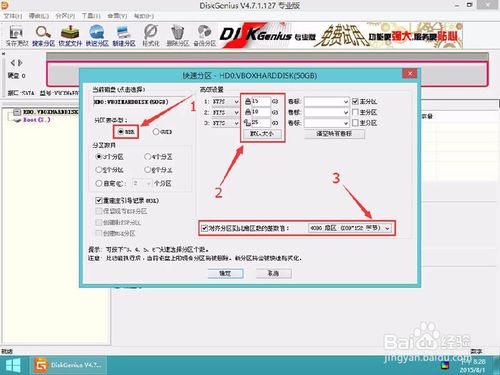Image resolution: width=500 pixels, height=375 pixels.
Task: Open the View (查看) menu
Action: coord(117,16)
